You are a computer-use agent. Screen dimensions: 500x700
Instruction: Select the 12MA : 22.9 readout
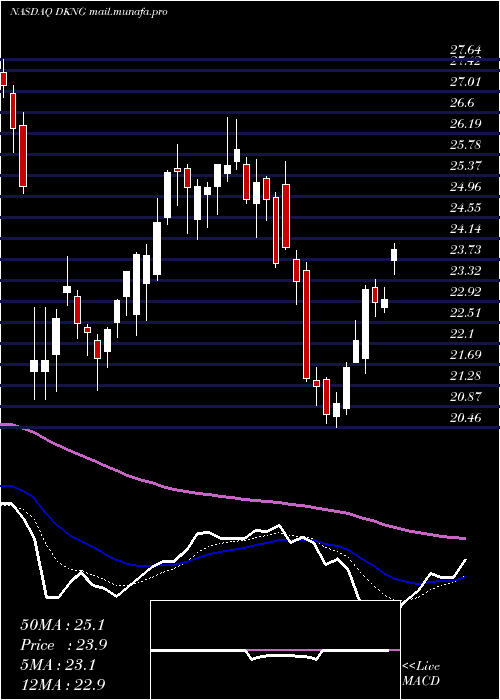(x=62, y=684)
